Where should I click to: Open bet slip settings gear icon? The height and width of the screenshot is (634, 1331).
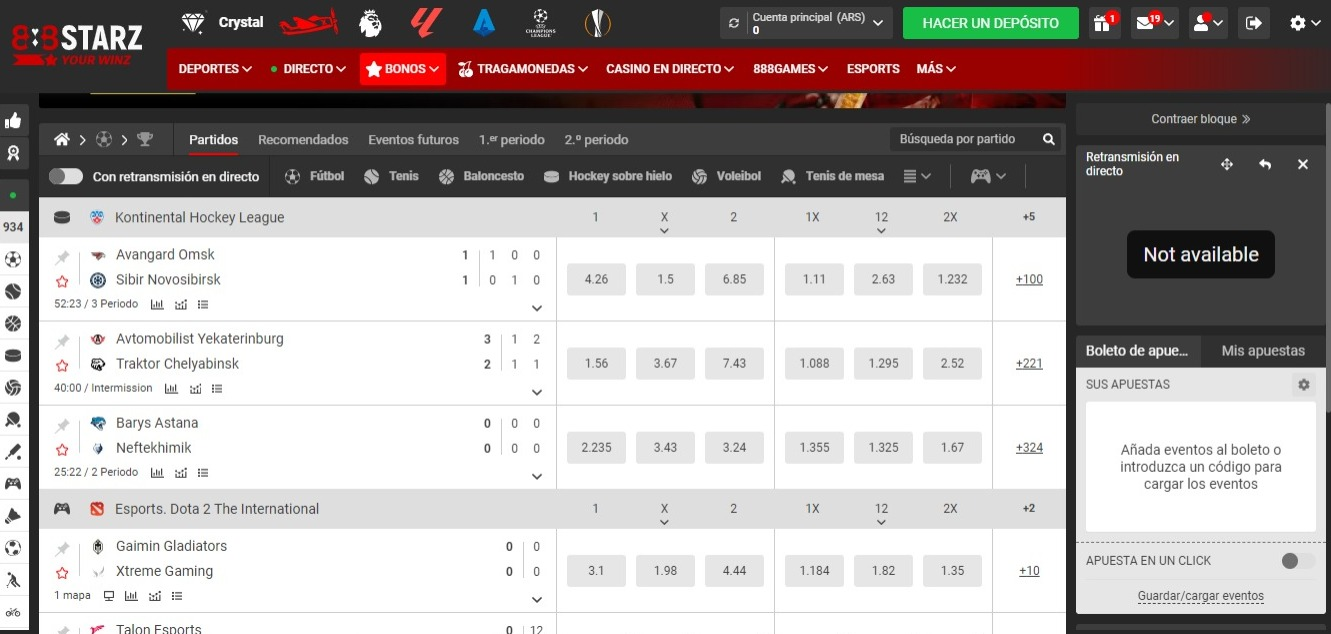[1303, 384]
